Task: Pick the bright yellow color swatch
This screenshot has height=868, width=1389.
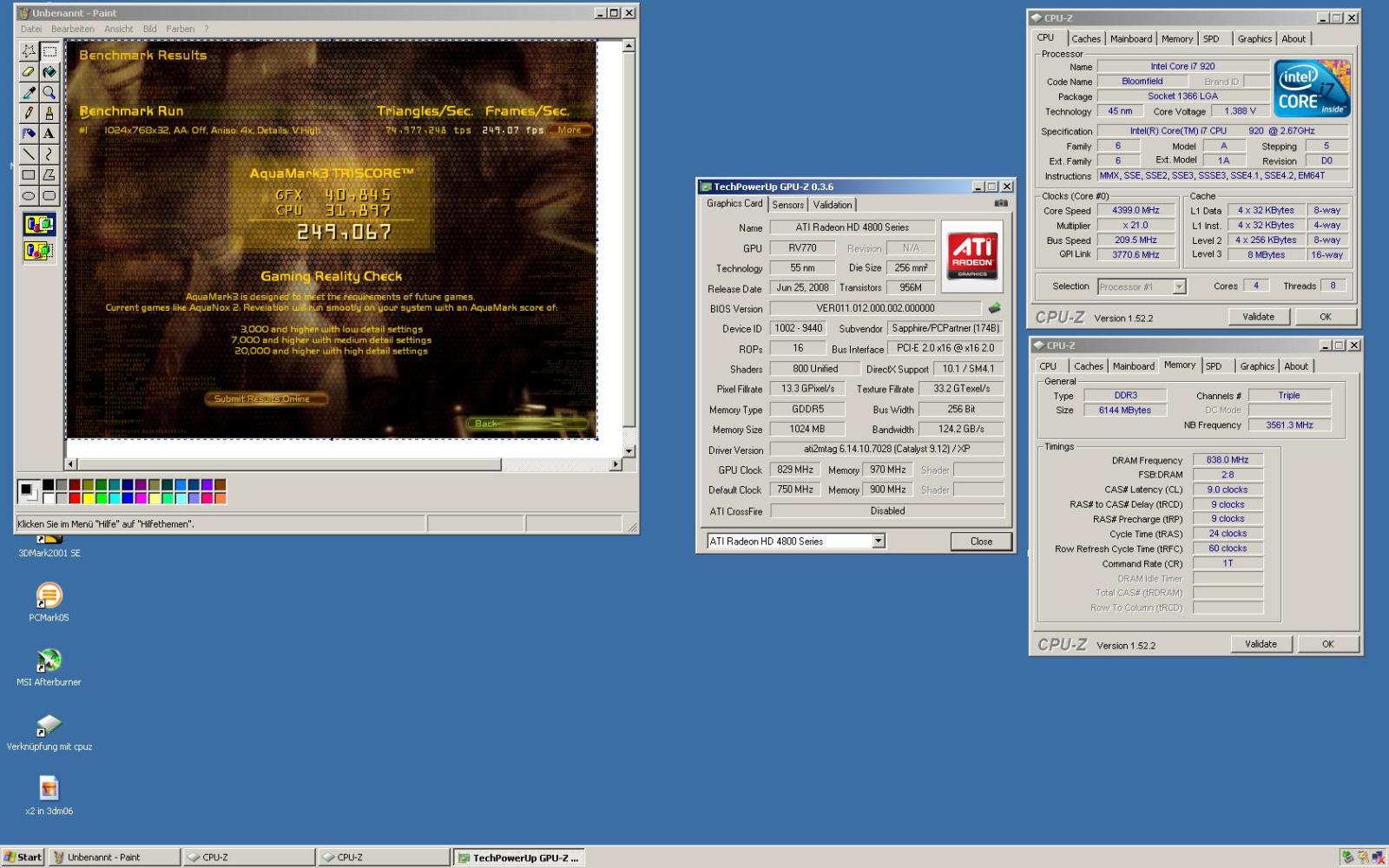Action: [x=88, y=498]
